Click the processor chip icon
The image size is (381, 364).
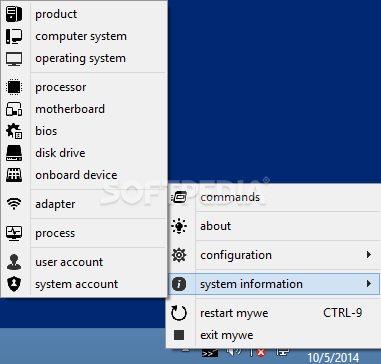[x=14, y=87]
